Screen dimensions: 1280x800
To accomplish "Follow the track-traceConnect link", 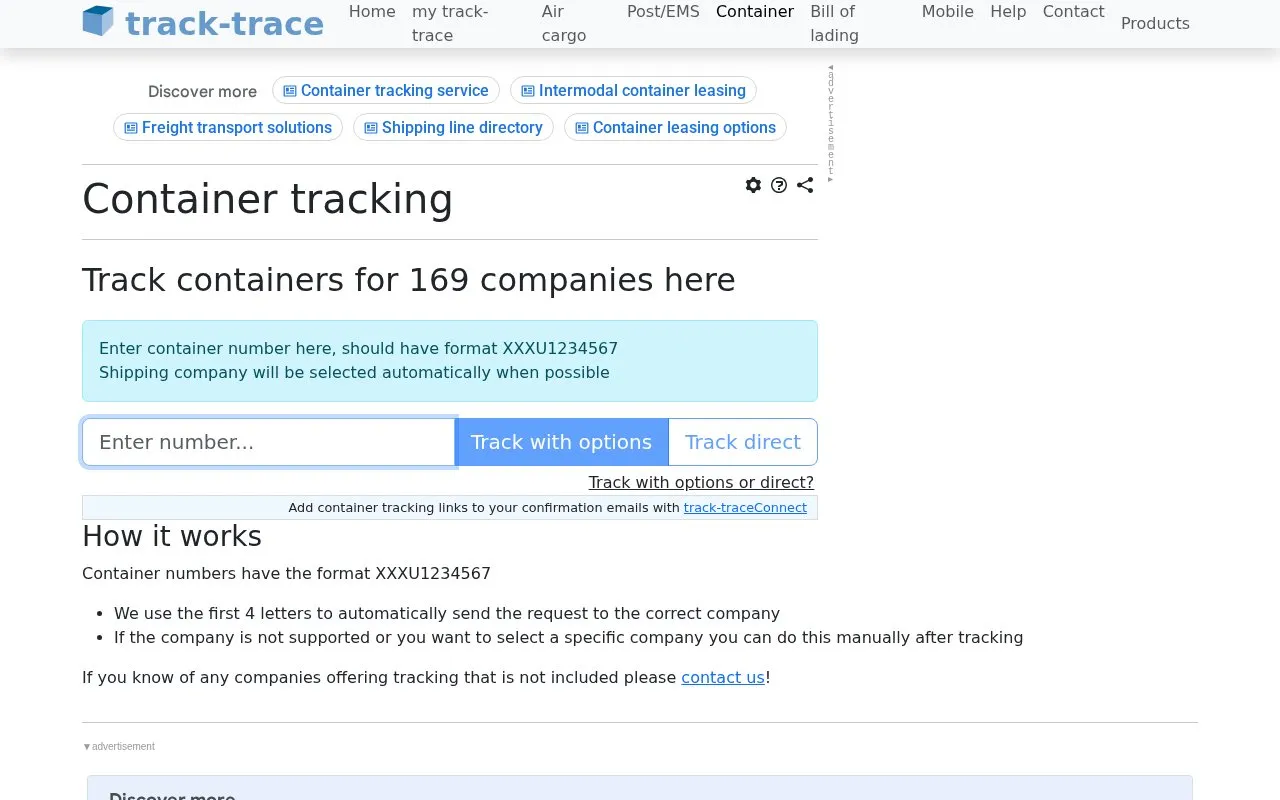I will [745, 507].
